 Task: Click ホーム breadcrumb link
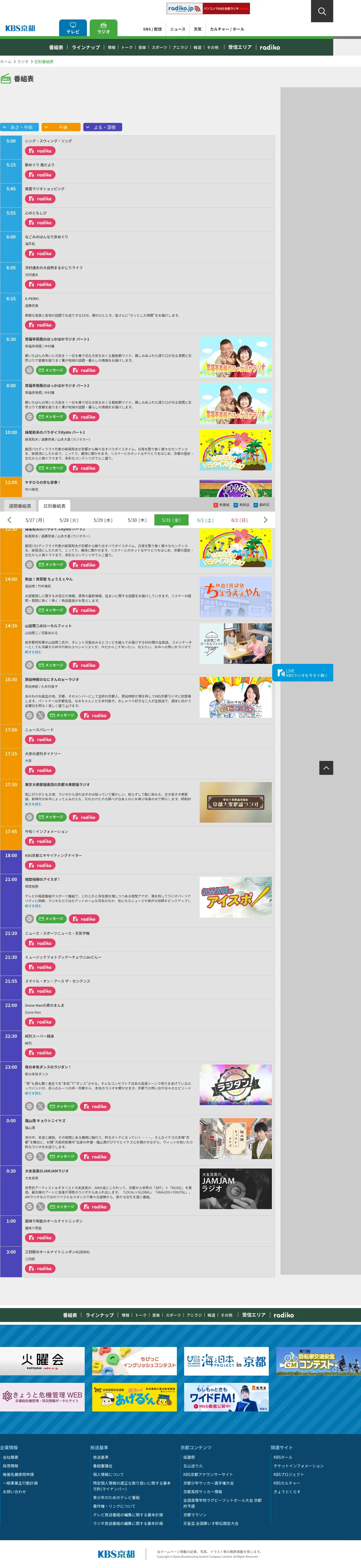pos(6,61)
